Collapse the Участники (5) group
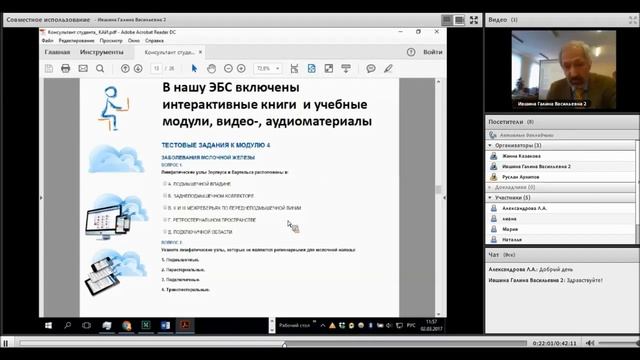 click(x=490, y=198)
